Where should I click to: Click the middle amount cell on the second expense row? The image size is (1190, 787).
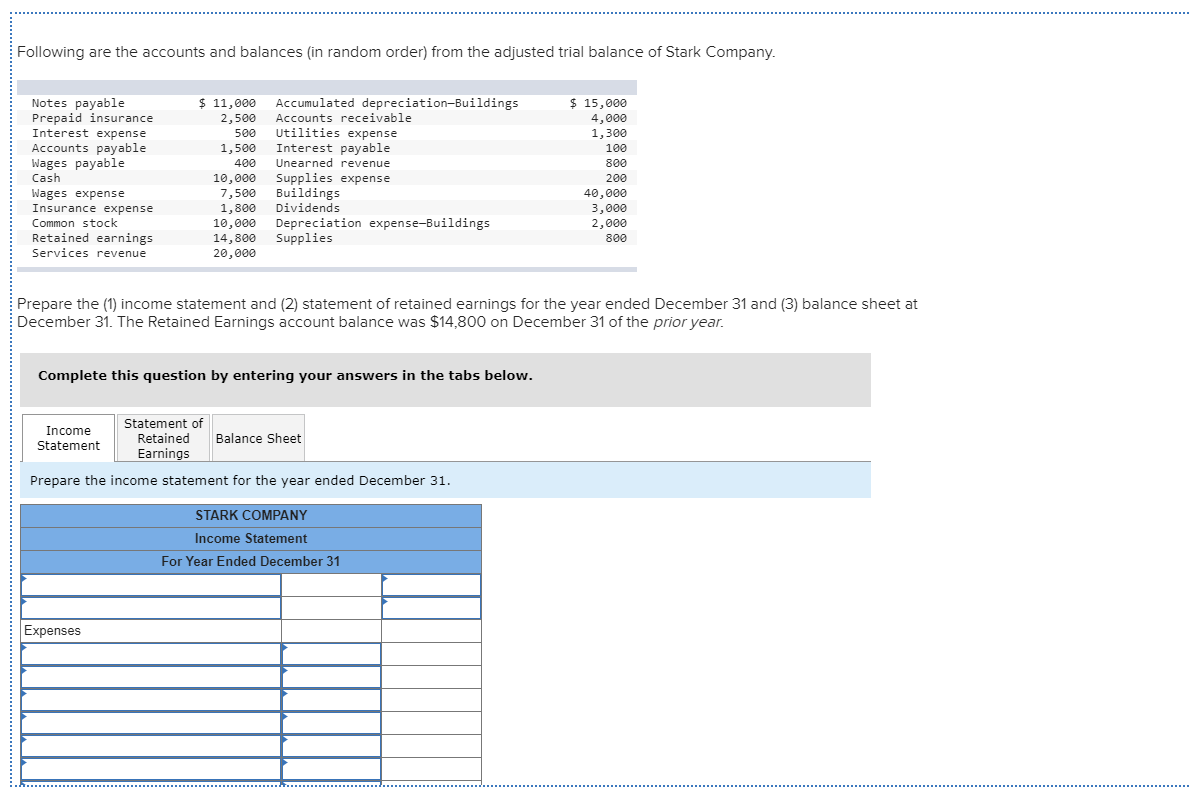[330, 676]
